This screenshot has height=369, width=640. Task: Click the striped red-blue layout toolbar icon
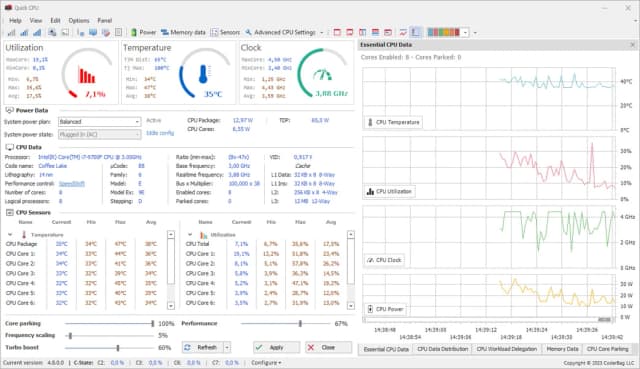pos(376,32)
